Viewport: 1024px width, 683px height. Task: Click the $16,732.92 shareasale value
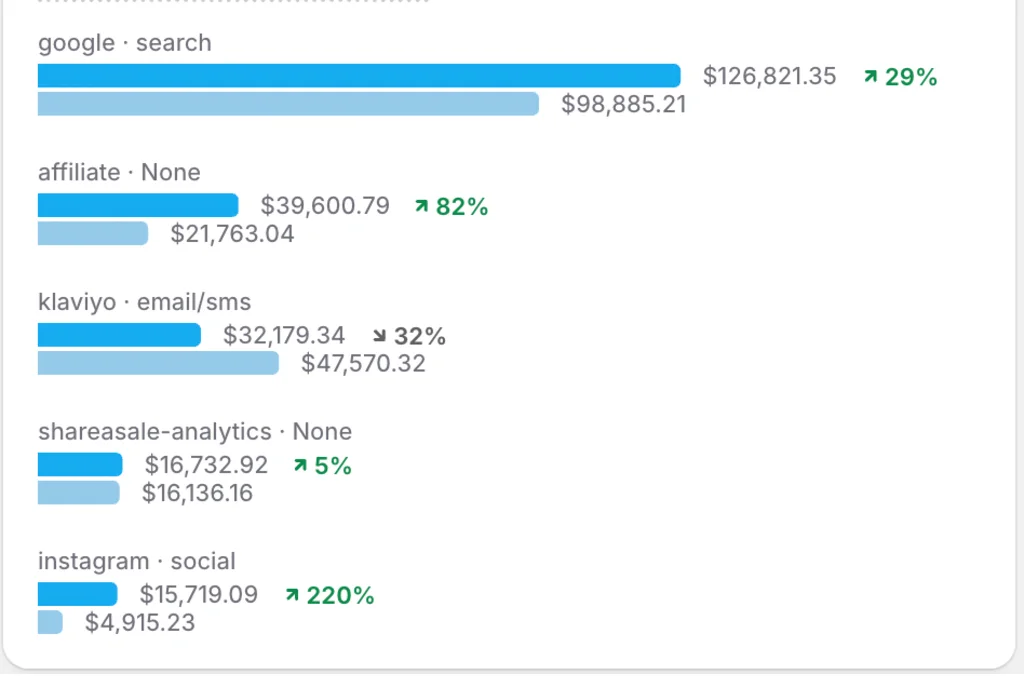click(x=206, y=465)
